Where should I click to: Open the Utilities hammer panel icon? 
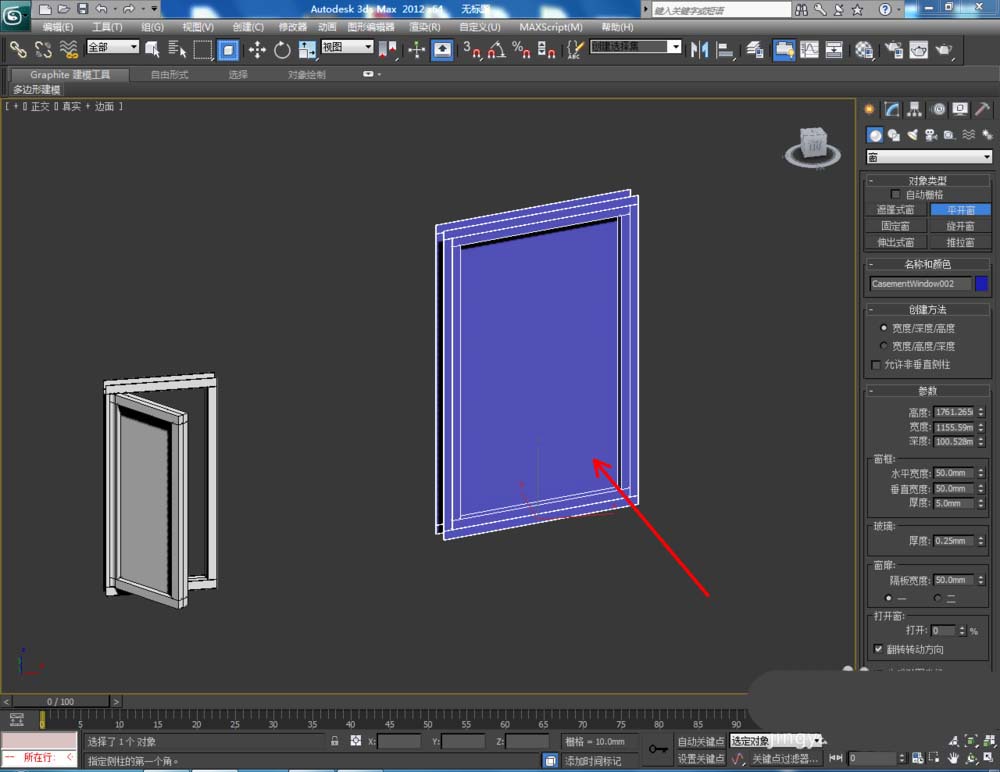(983, 110)
